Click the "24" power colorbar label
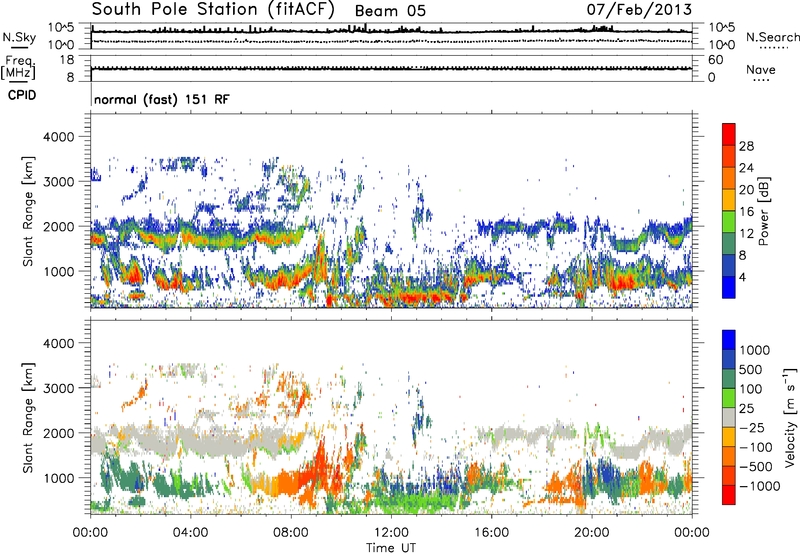Screen dimensions: 800x554 point(746,168)
